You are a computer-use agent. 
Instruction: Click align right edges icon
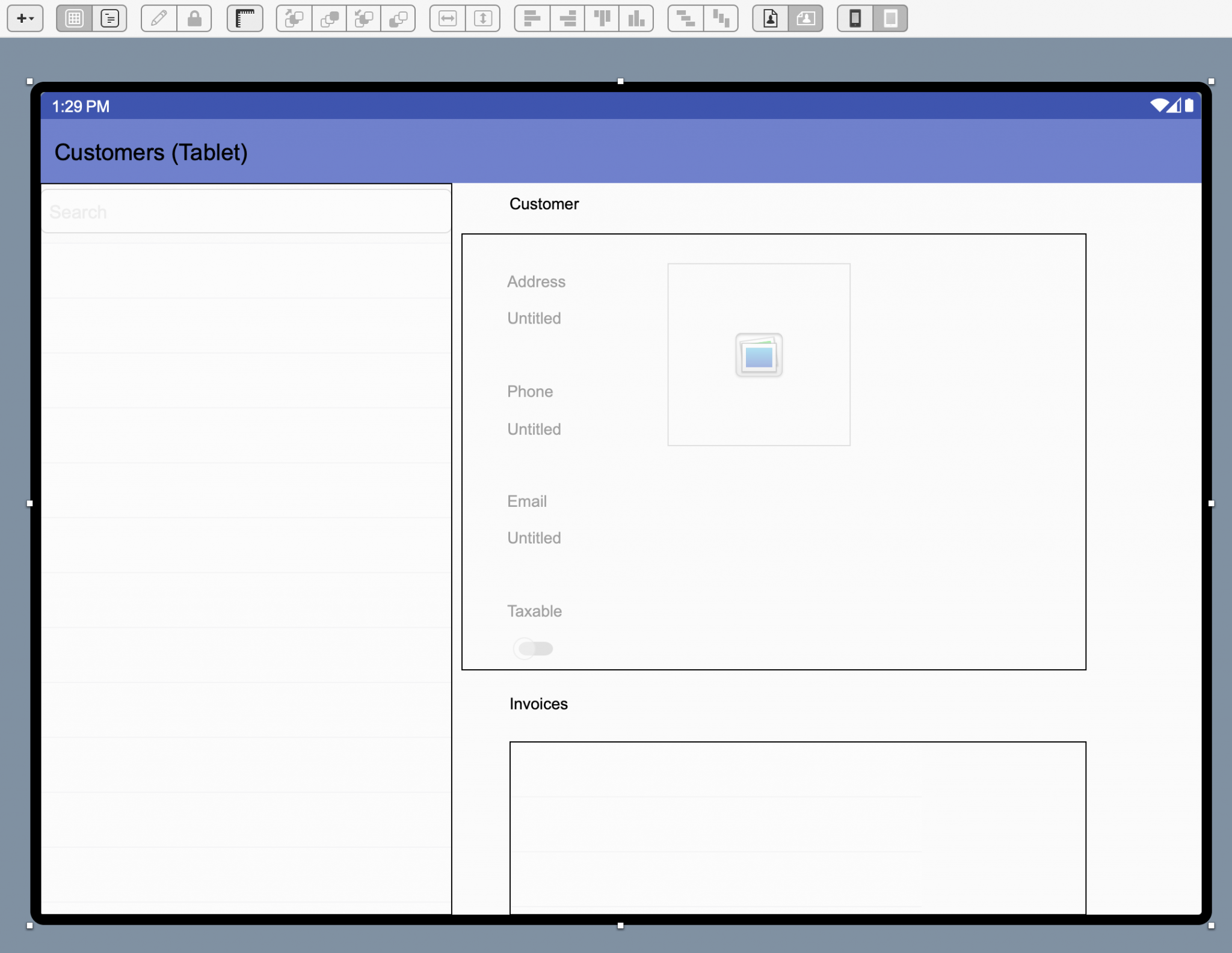567,19
